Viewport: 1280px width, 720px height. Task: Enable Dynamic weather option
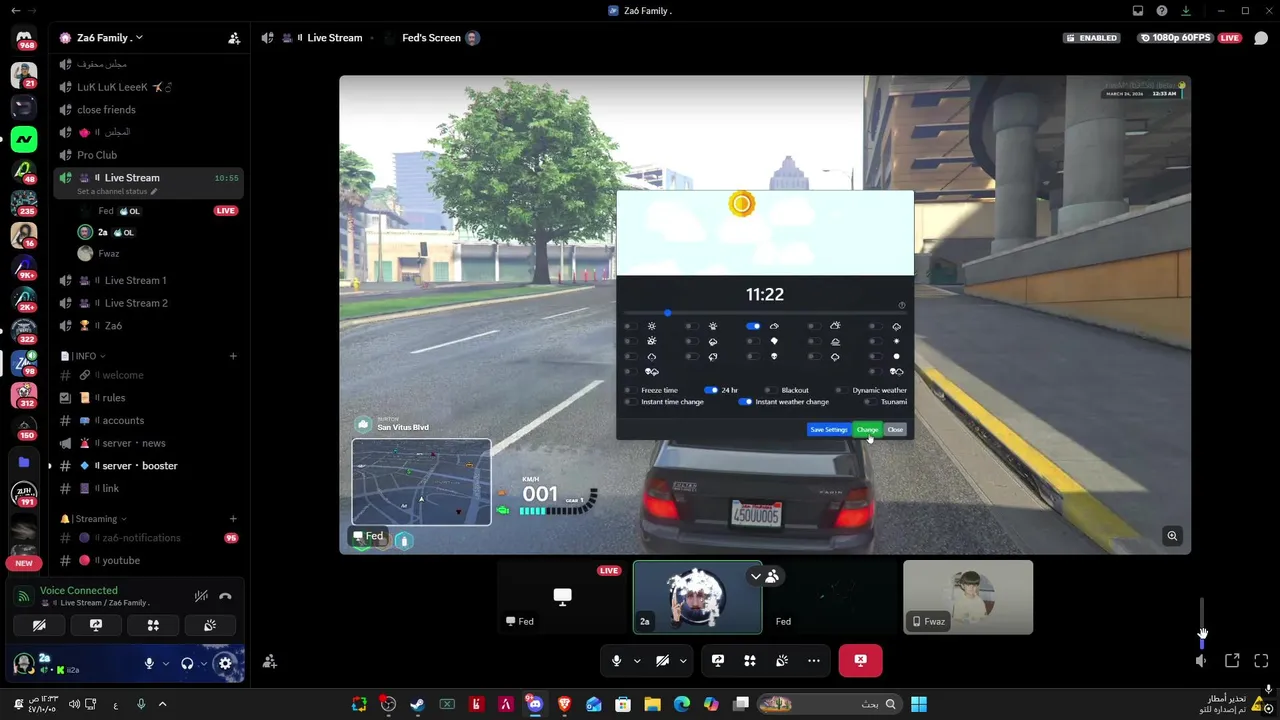pyautogui.click(x=842, y=390)
